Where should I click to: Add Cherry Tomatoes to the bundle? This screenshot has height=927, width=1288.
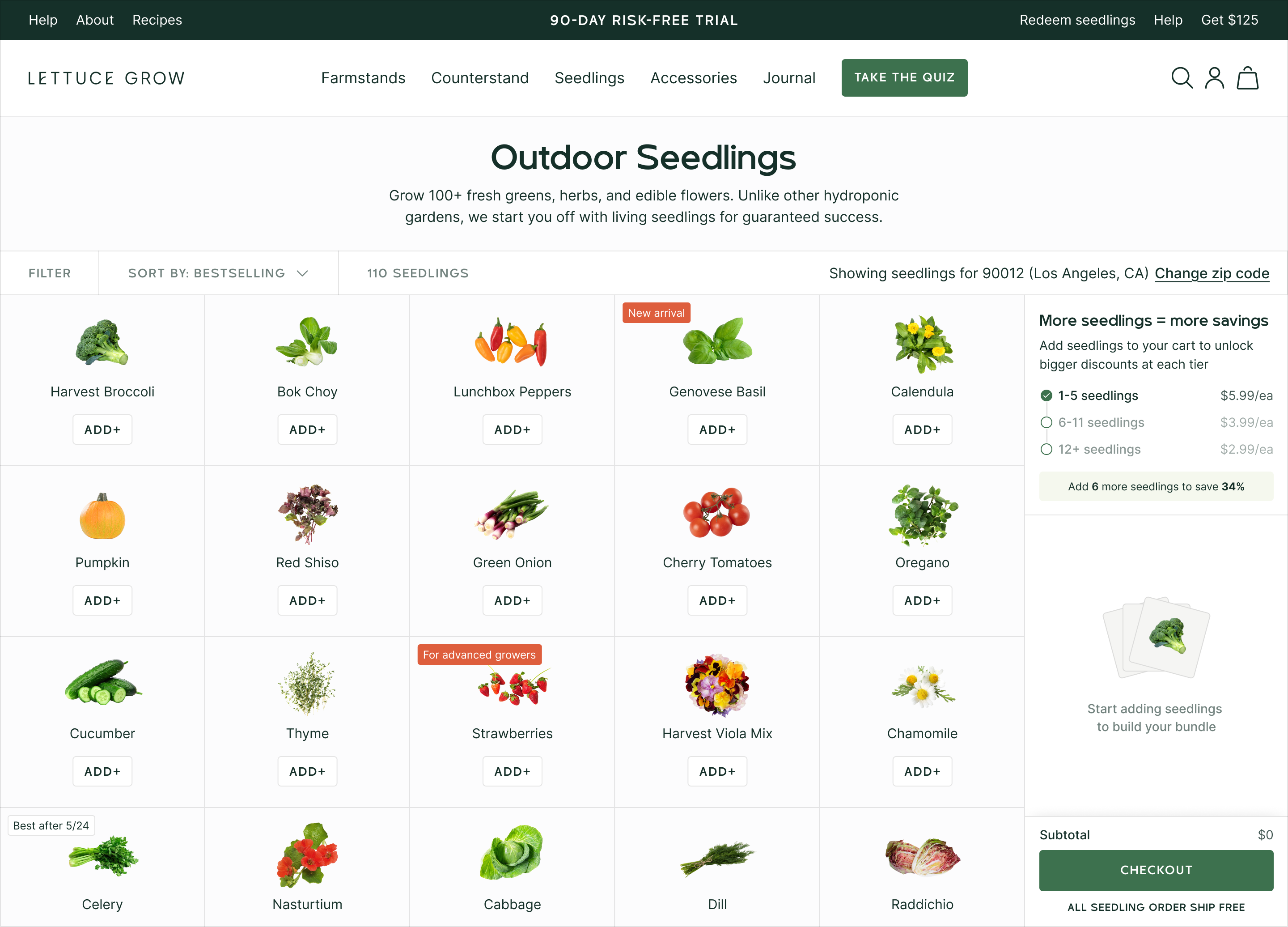(x=717, y=600)
